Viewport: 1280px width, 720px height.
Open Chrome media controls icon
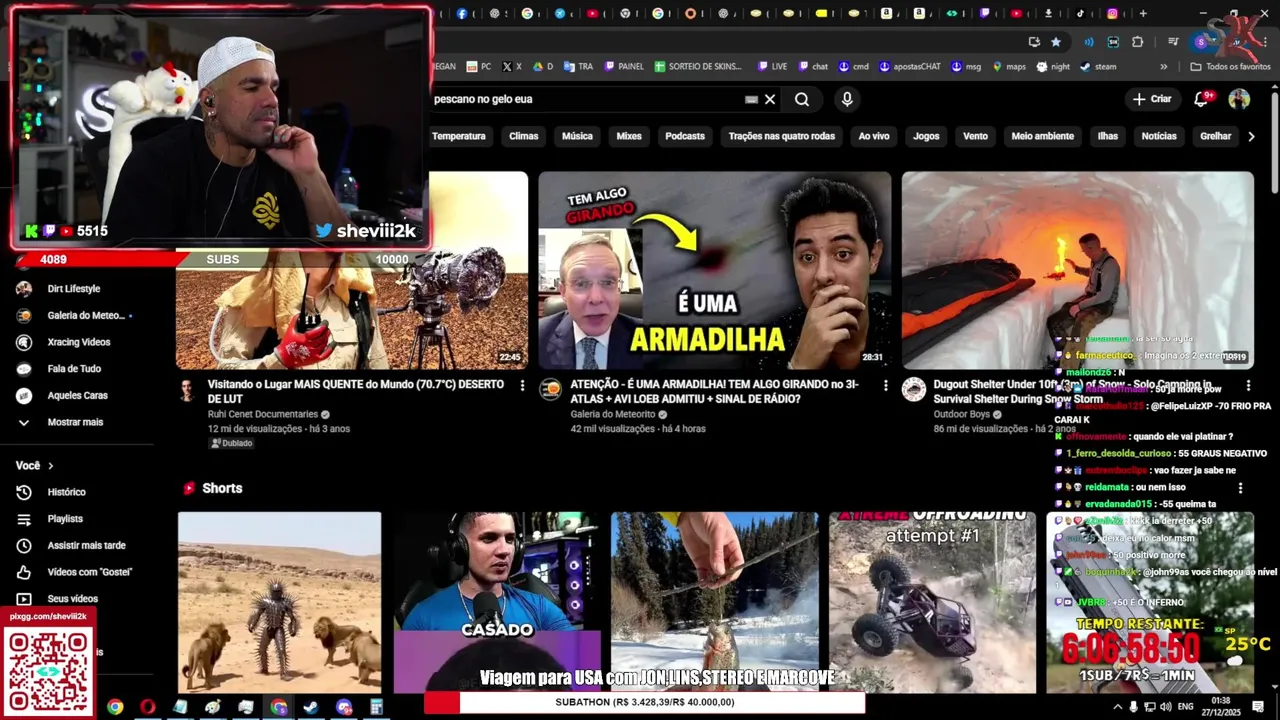pyautogui.click(x=1173, y=42)
